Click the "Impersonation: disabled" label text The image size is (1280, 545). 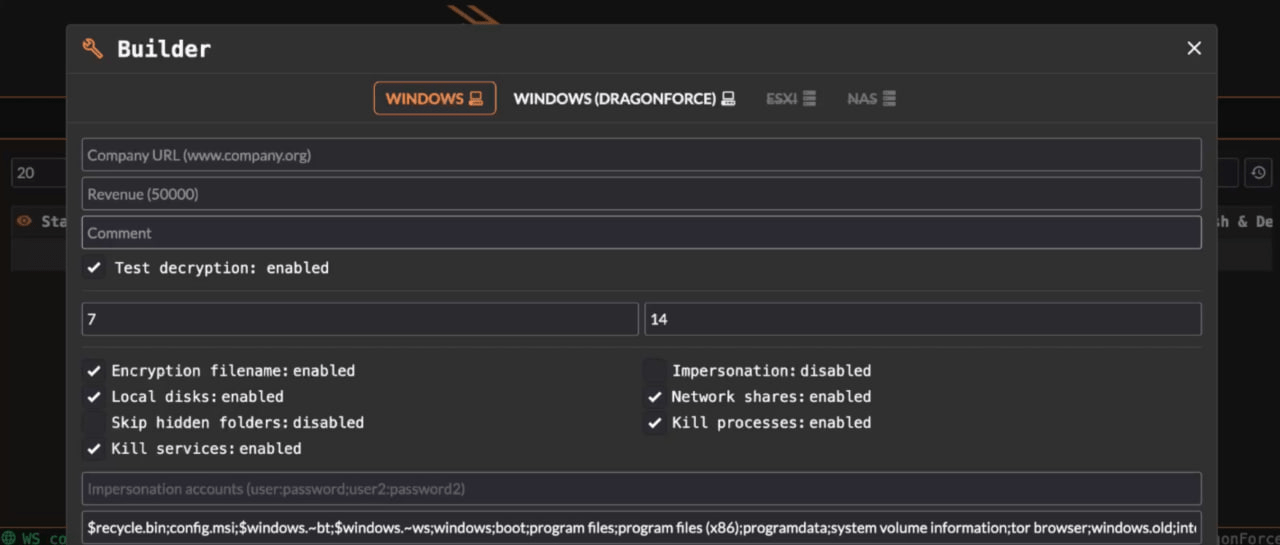pyautogui.click(x=771, y=370)
